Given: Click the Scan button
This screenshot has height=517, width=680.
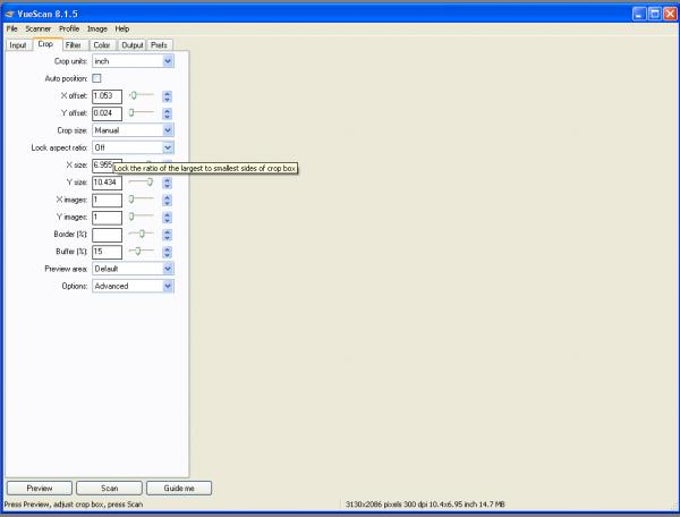Looking at the screenshot, I should [x=109, y=488].
